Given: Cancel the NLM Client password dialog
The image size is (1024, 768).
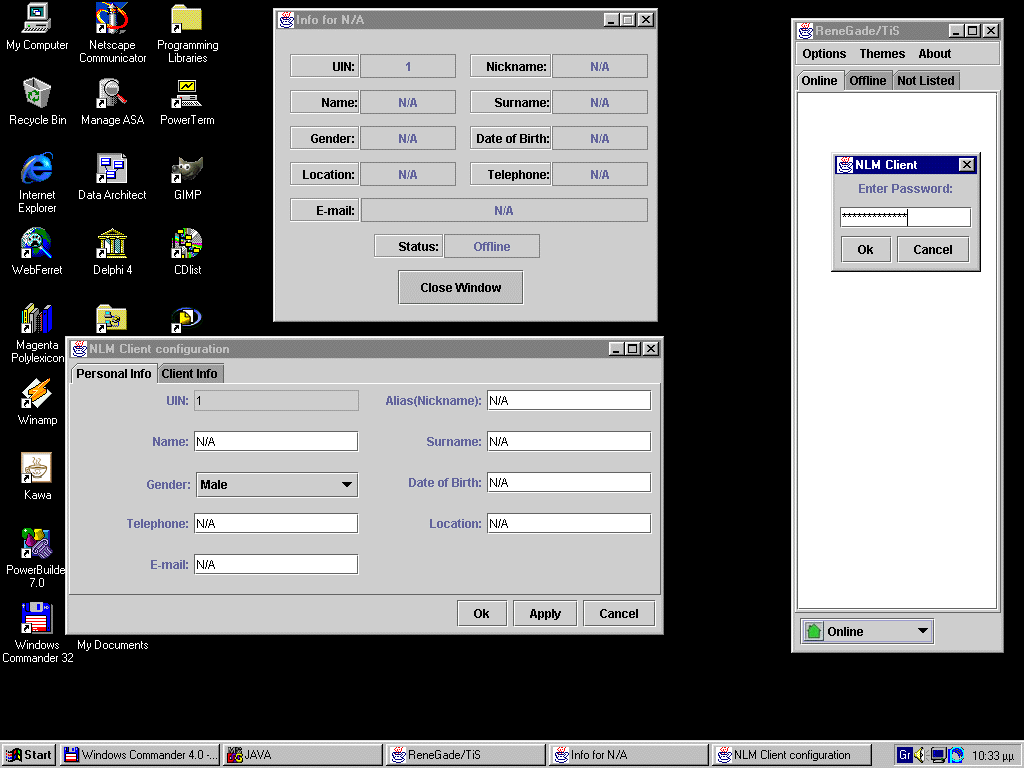Looking at the screenshot, I should (x=933, y=249).
